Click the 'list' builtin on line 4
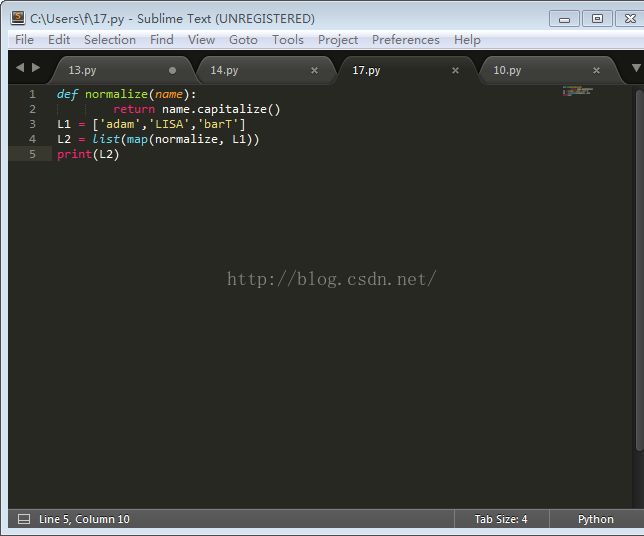Screen dimensions: 644x536 (x=106, y=139)
